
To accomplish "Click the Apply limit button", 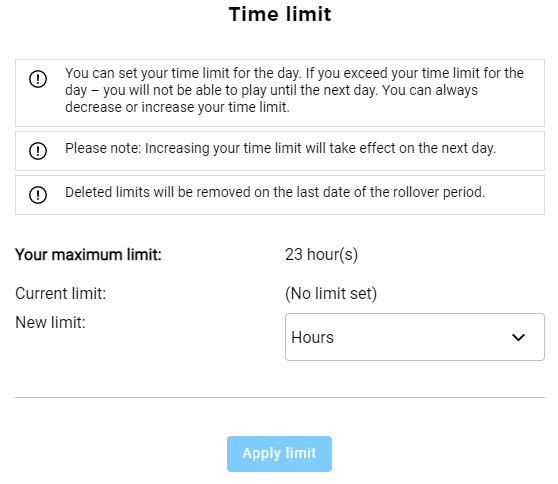I will pyautogui.click(x=279, y=454).
